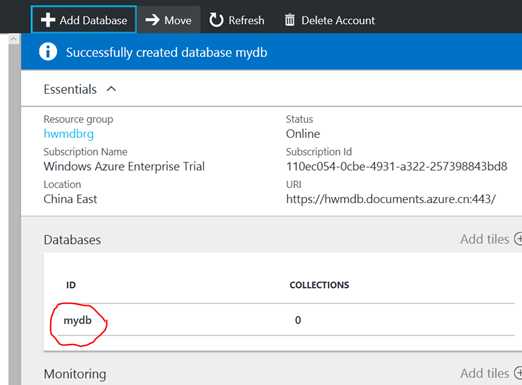The width and height of the screenshot is (522, 385).
Task: Click the Online status value
Action: point(303,134)
